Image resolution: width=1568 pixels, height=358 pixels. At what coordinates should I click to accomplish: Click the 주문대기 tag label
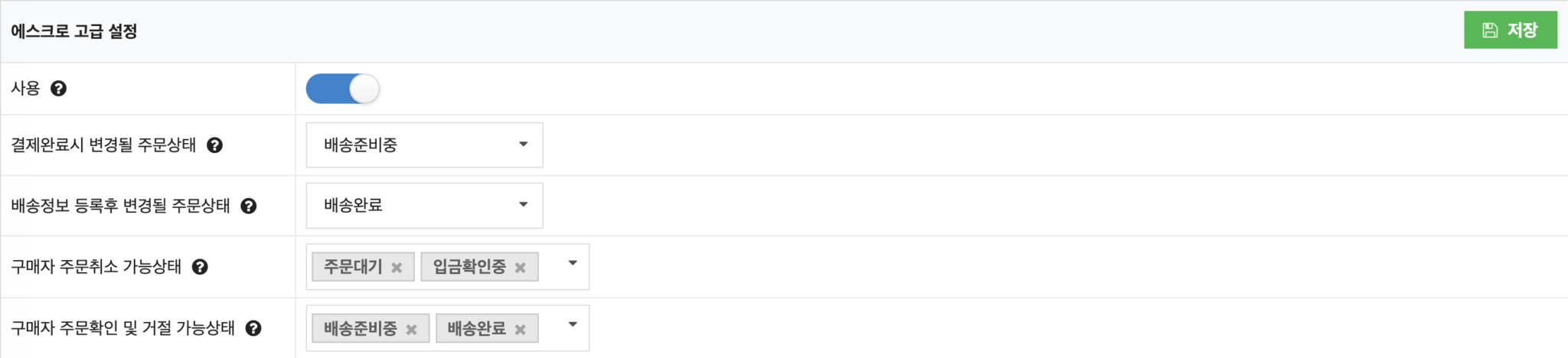(353, 267)
